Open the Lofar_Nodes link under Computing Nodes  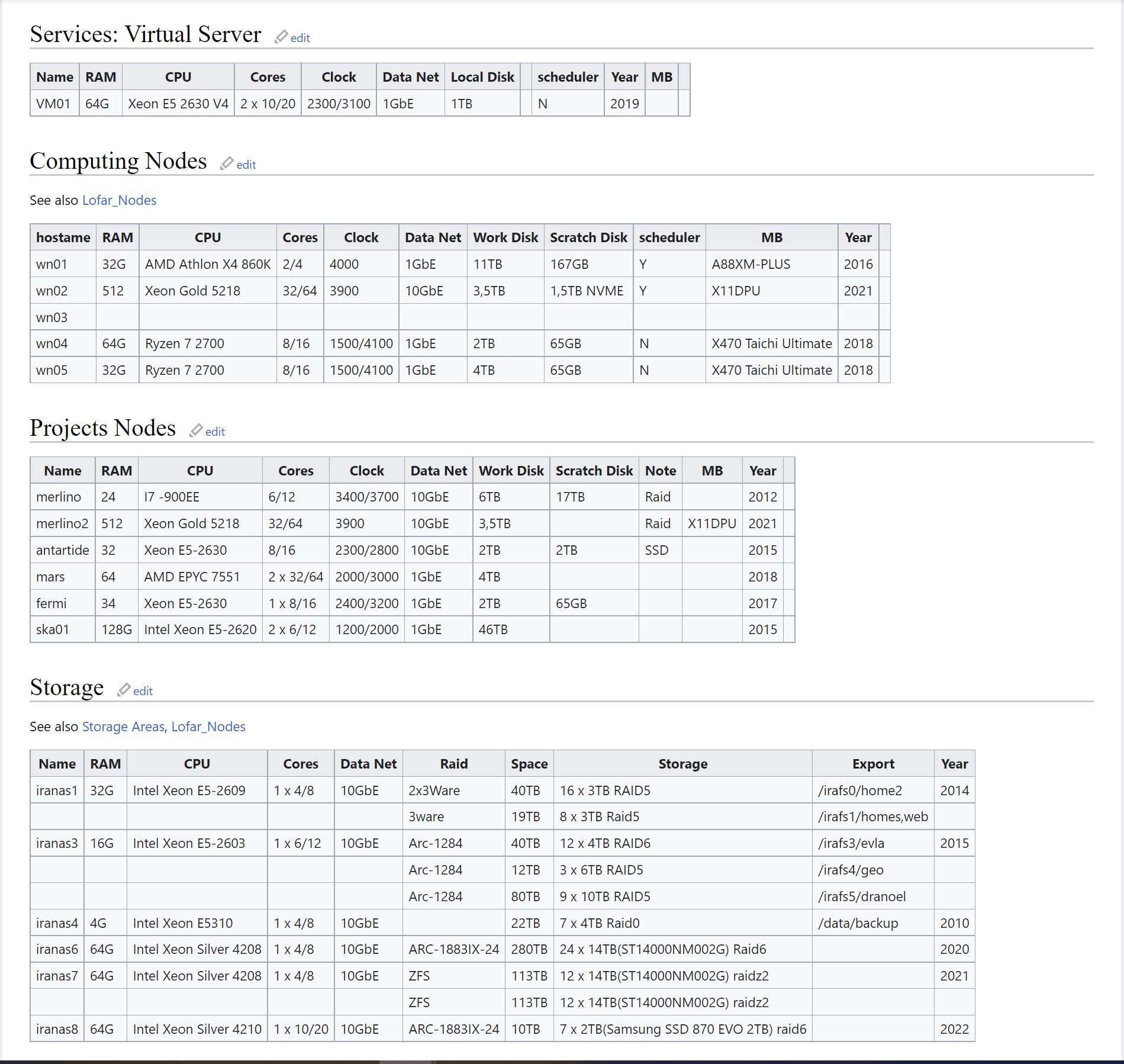coord(119,200)
